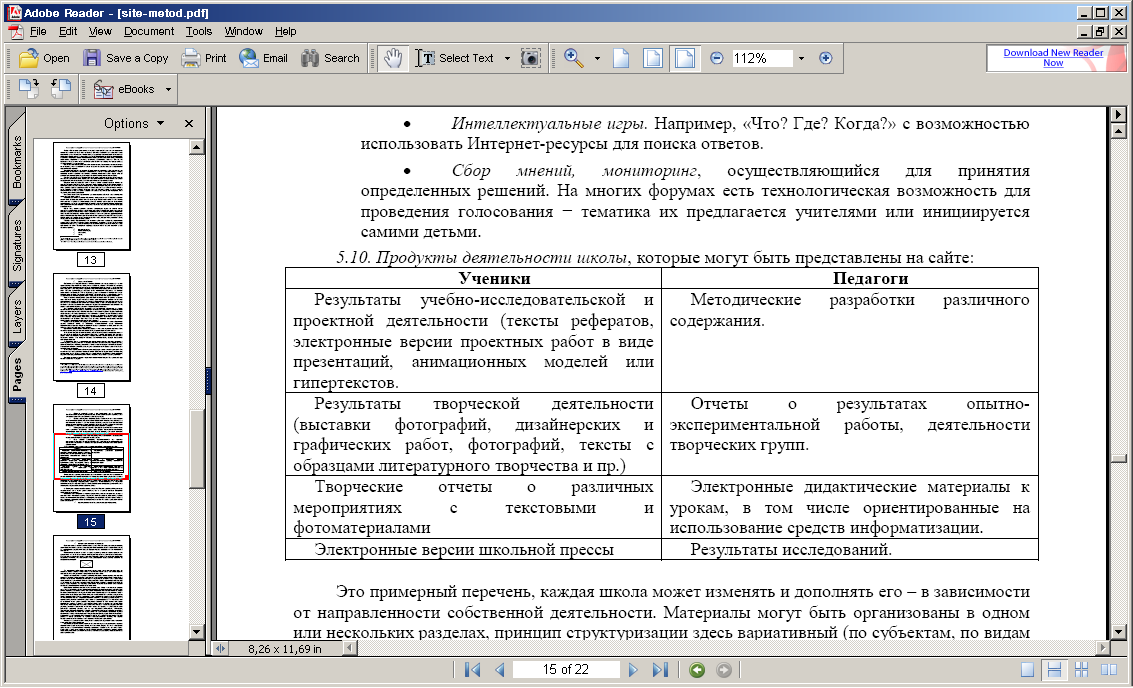Open a PDF with the Open button
This screenshot has width=1133, height=688.
[44, 58]
